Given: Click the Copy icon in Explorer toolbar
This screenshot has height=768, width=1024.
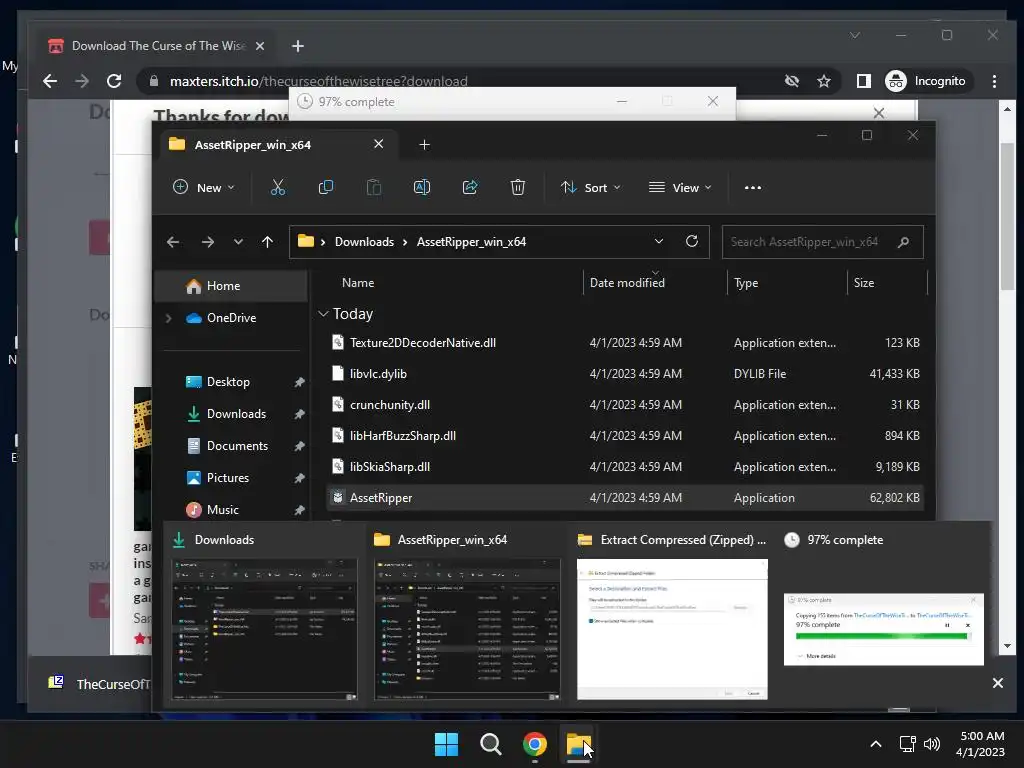Looking at the screenshot, I should pyautogui.click(x=325, y=187).
